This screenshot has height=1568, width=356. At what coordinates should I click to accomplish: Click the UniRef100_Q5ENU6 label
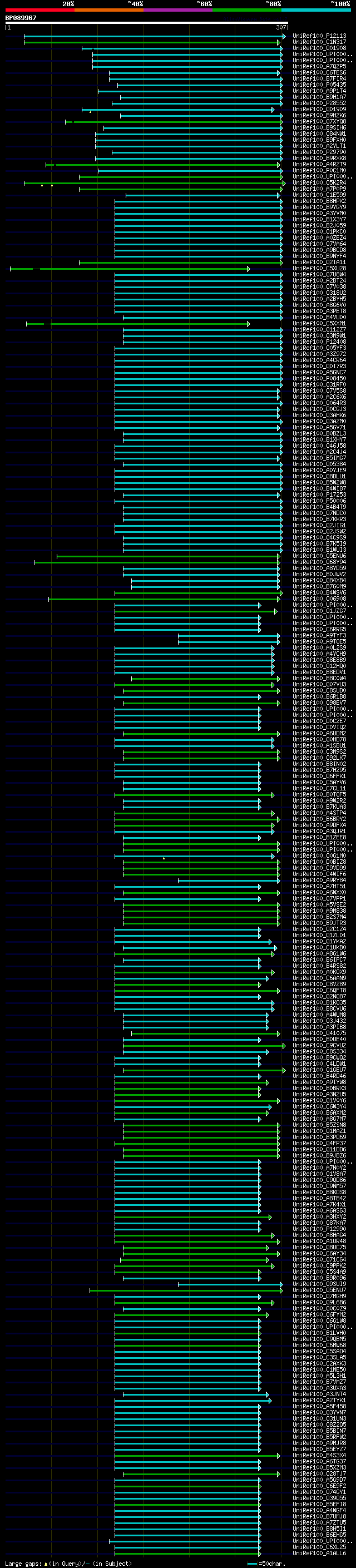coord(319,556)
